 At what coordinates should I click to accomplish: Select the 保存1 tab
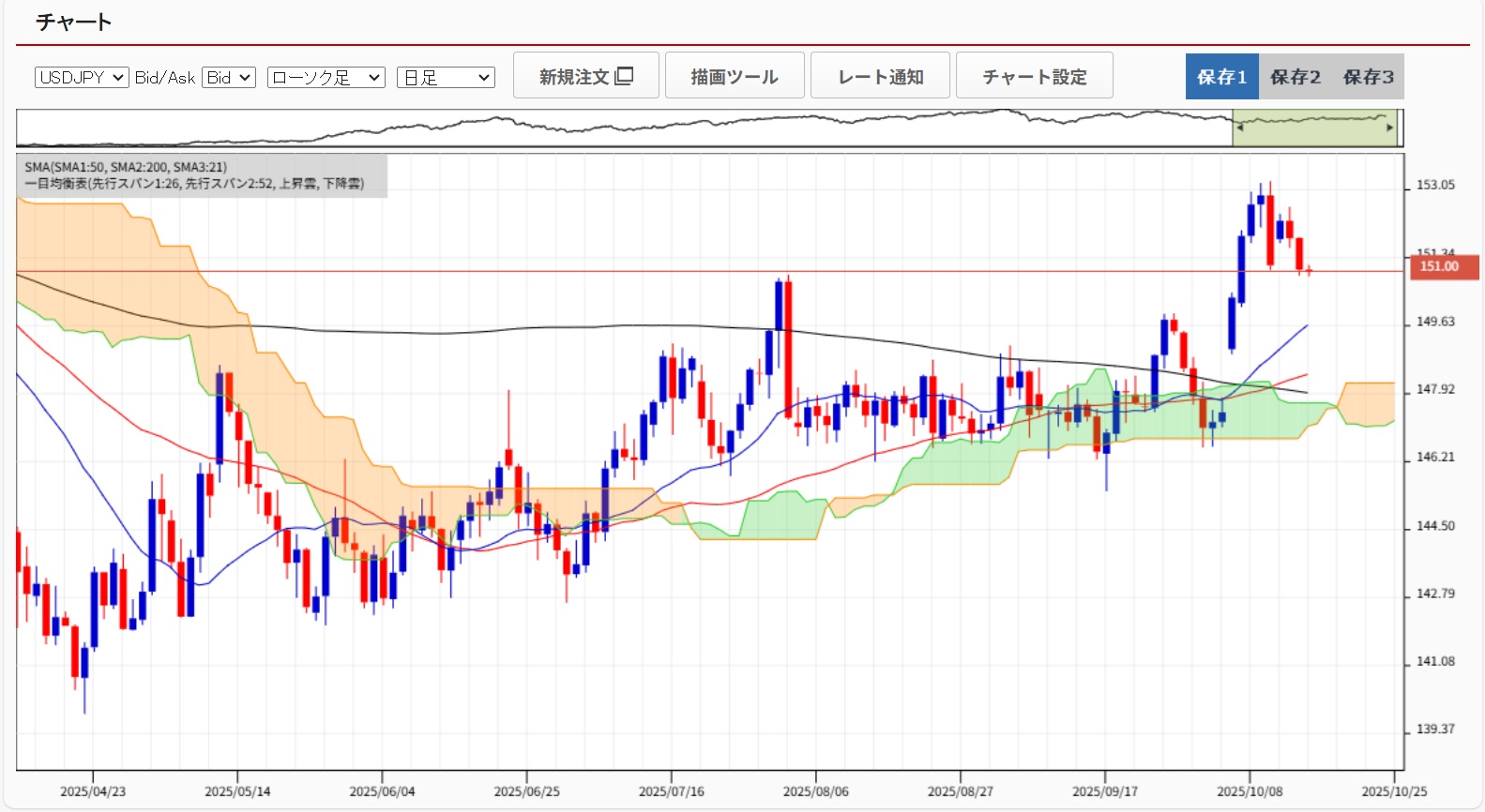[1221, 77]
